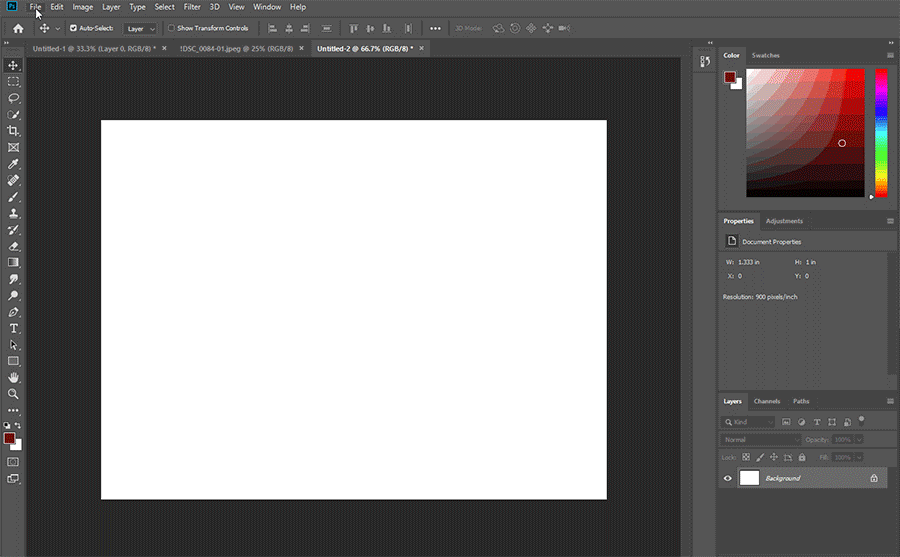Select the Zoom tool
The image size is (900, 557).
tap(13, 394)
